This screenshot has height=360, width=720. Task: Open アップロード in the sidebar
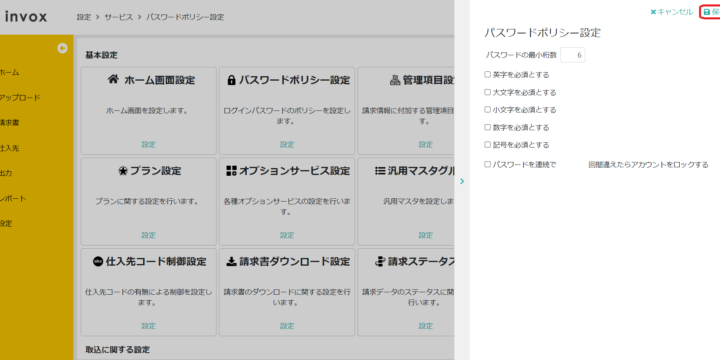pyautogui.click(x=20, y=98)
